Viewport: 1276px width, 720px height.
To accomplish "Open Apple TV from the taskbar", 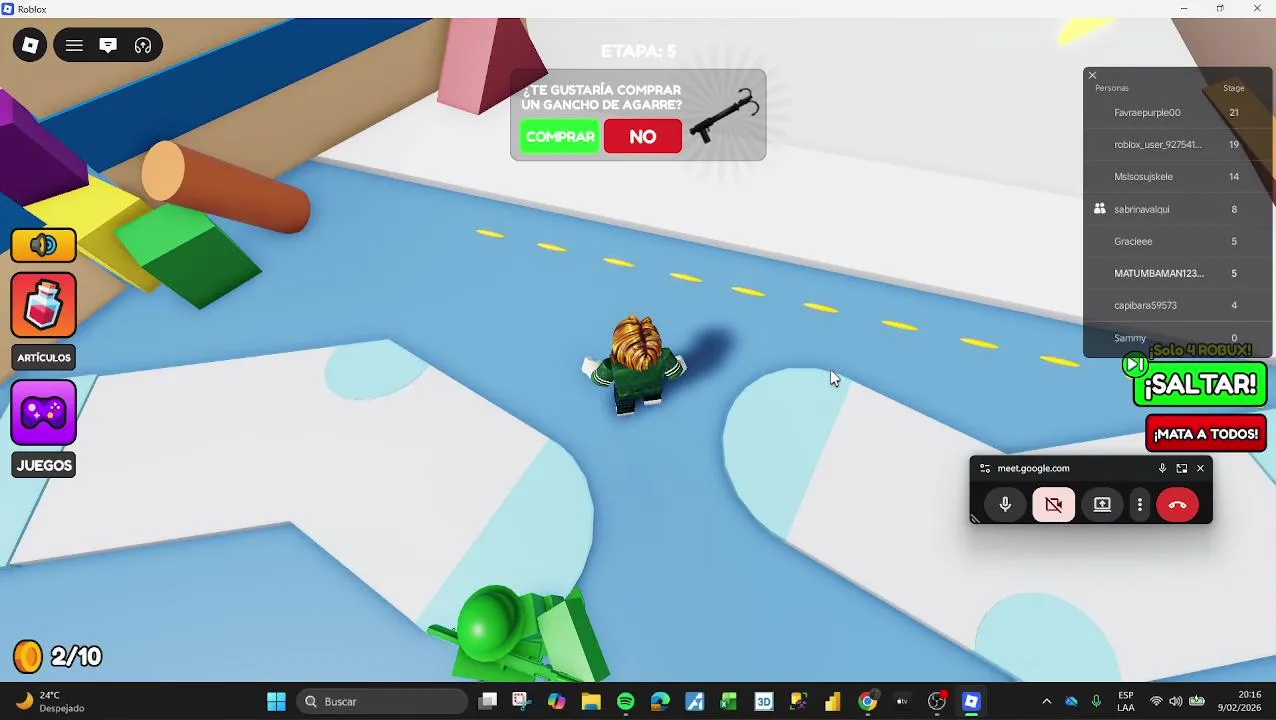I will [x=902, y=701].
